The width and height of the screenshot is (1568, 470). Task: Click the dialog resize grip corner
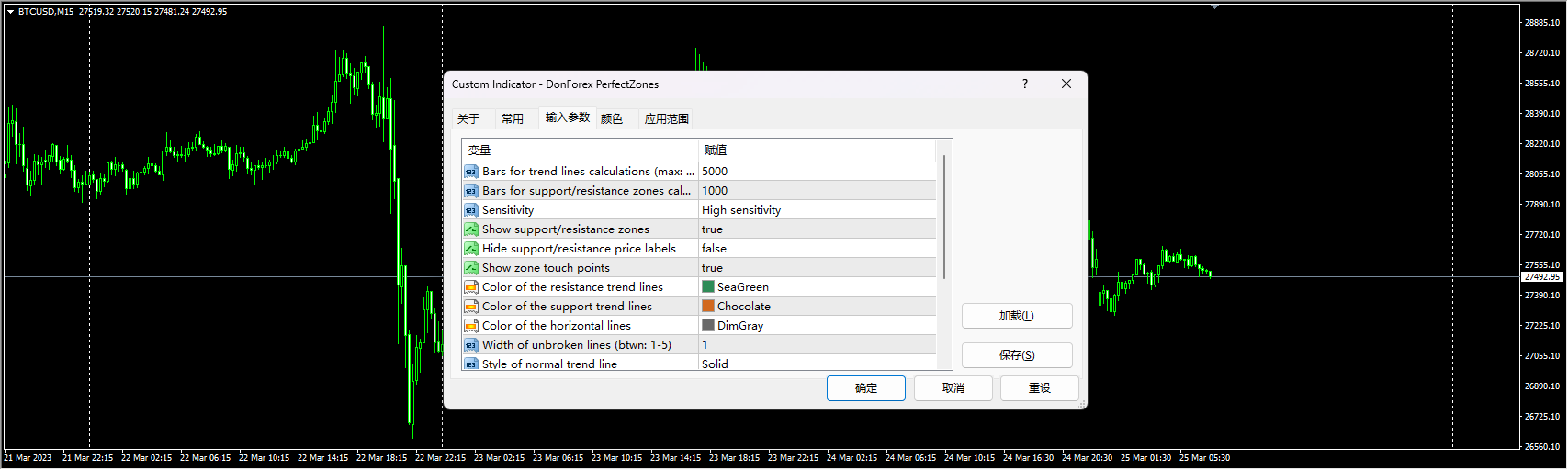(x=1081, y=403)
